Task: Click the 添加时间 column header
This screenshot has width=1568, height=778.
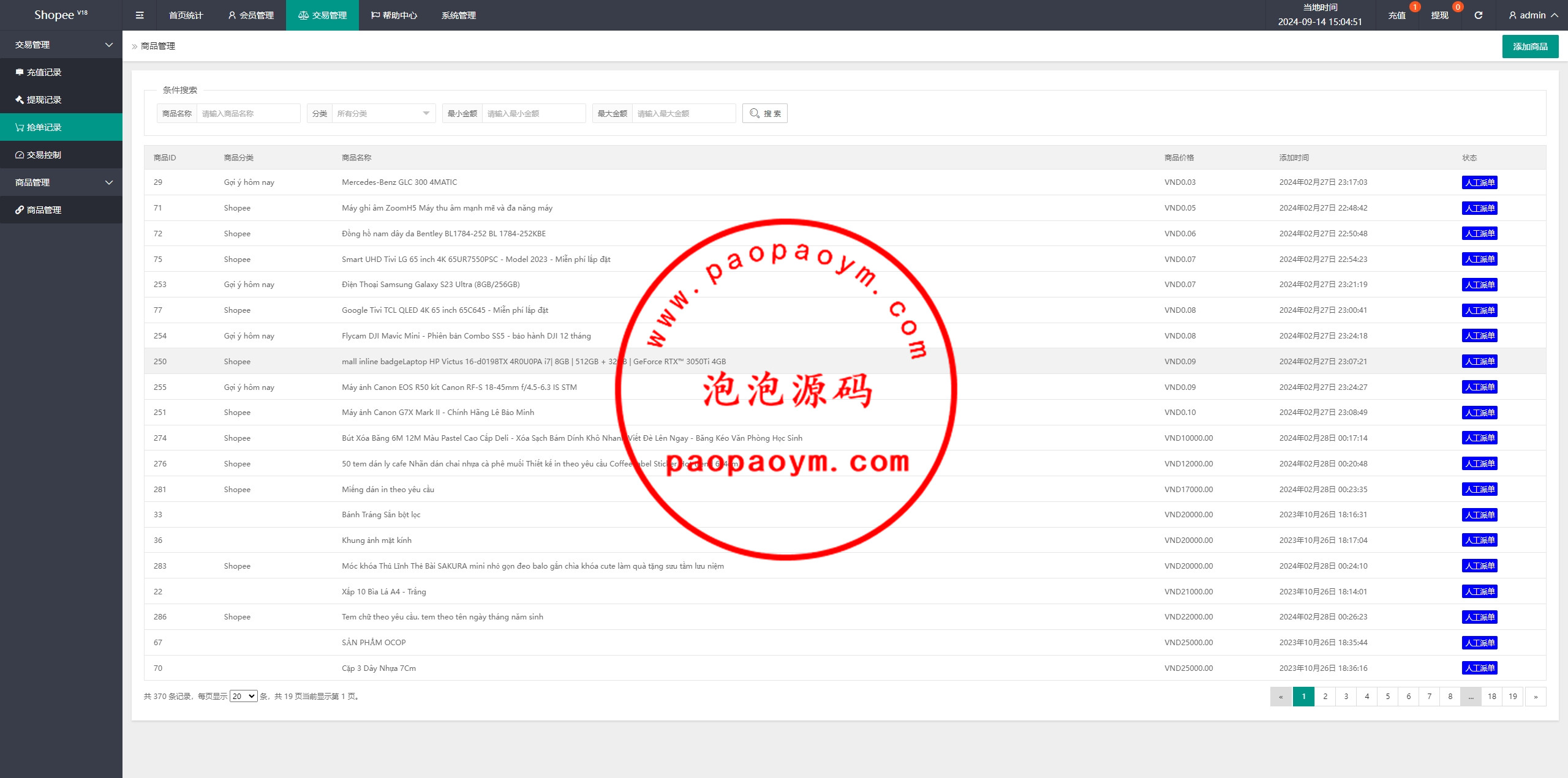Action: point(1294,158)
